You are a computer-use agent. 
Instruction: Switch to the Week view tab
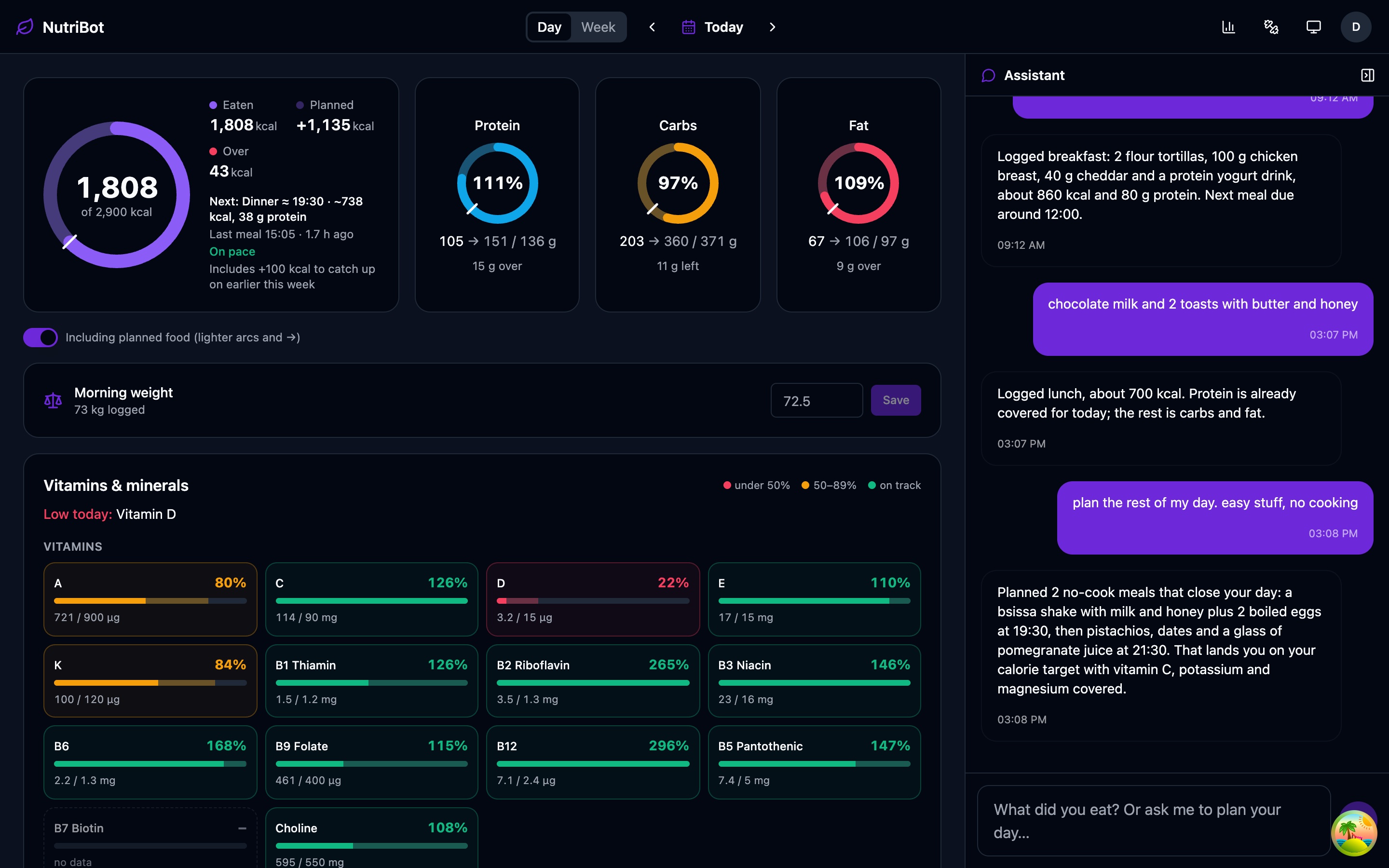pyautogui.click(x=598, y=27)
